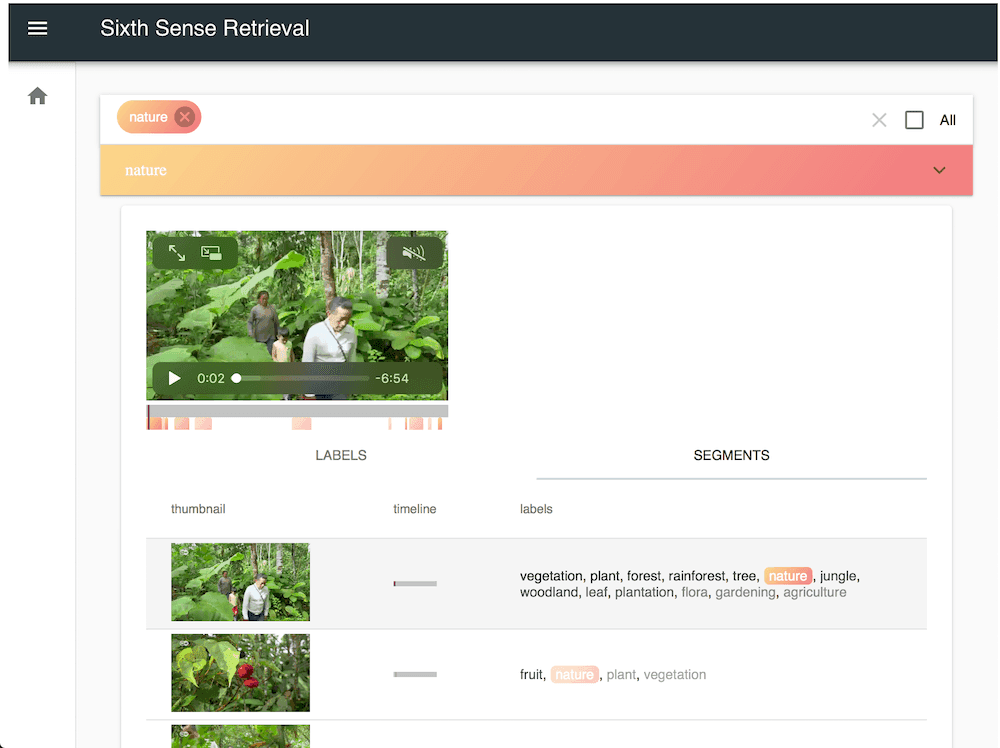This screenshot has height=748, width=1000.
Task: Open the hamburger navigation menu
Action: tap(38, 29)
